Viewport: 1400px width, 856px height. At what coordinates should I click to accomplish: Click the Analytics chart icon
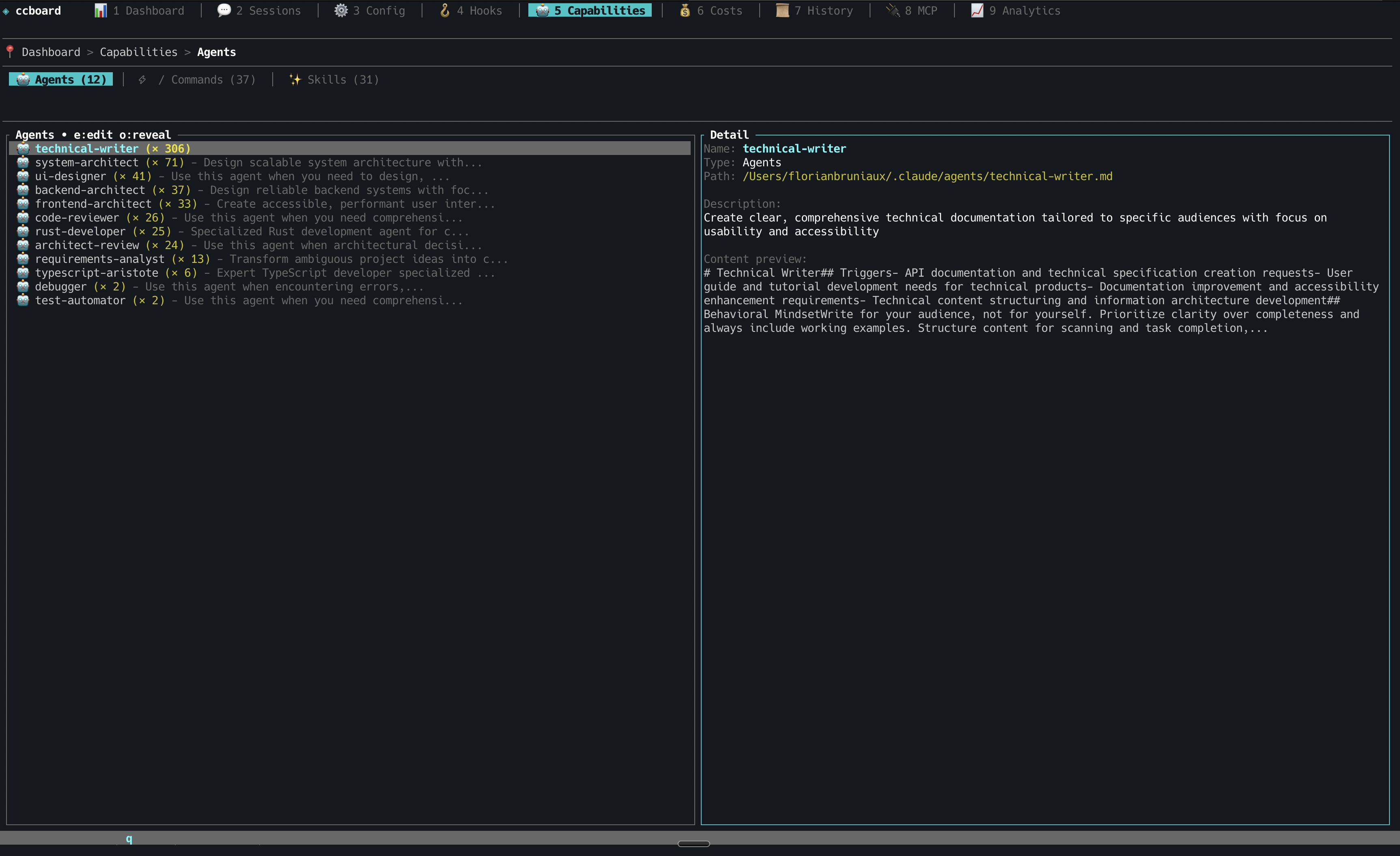point(977,11)
